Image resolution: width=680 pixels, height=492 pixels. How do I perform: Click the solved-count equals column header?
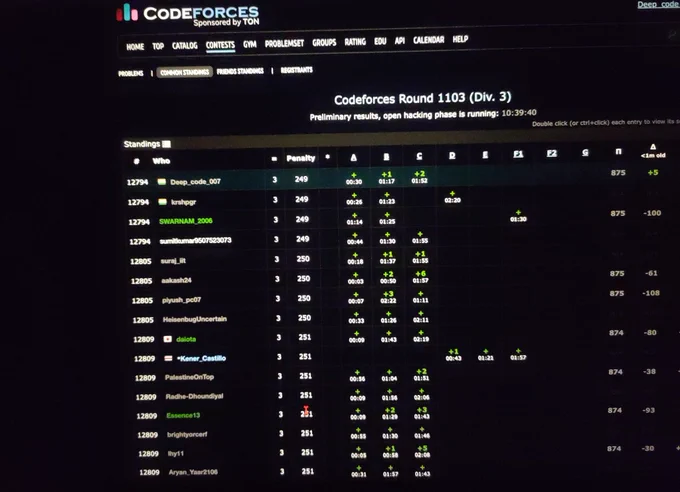[x=274, y=159]
